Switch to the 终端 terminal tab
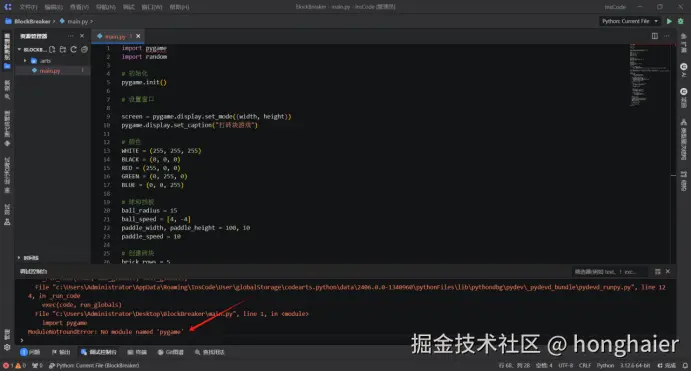The width and height of the screenshot is (692, 371). (x=137, y=352)
